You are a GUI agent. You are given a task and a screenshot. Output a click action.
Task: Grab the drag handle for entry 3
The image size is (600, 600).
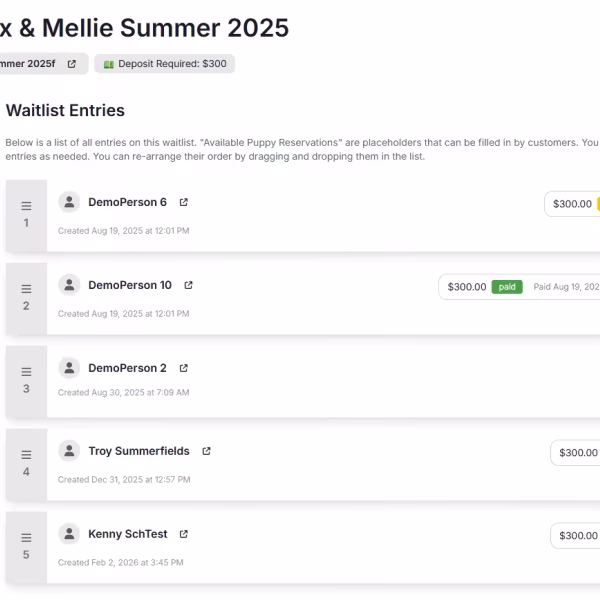(x=26, y=372)
